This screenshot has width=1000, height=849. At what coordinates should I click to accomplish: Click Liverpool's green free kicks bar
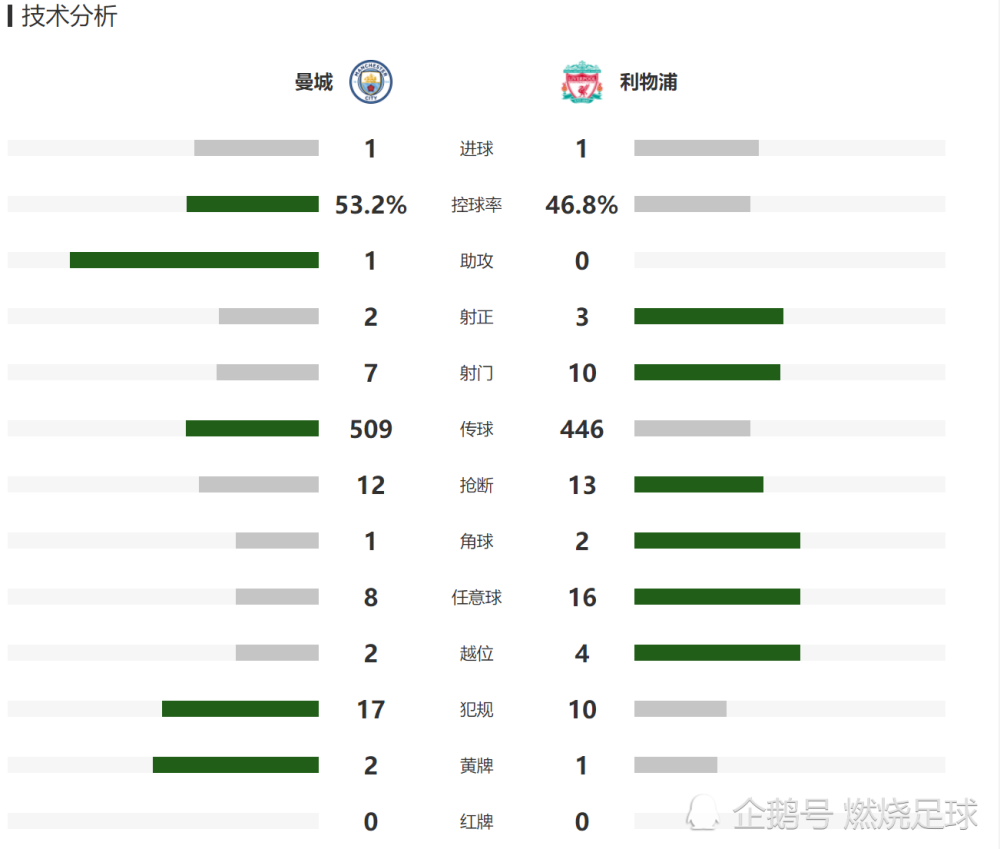click(717, 596)
